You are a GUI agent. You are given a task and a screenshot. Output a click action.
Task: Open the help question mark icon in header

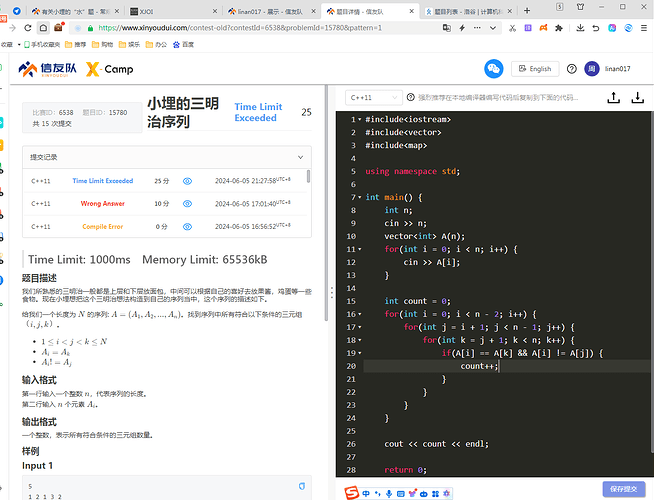coord(571,69)
